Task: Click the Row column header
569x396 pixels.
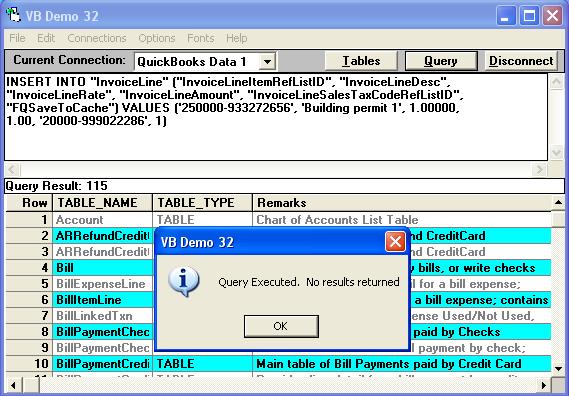Action: click(29, 203)
